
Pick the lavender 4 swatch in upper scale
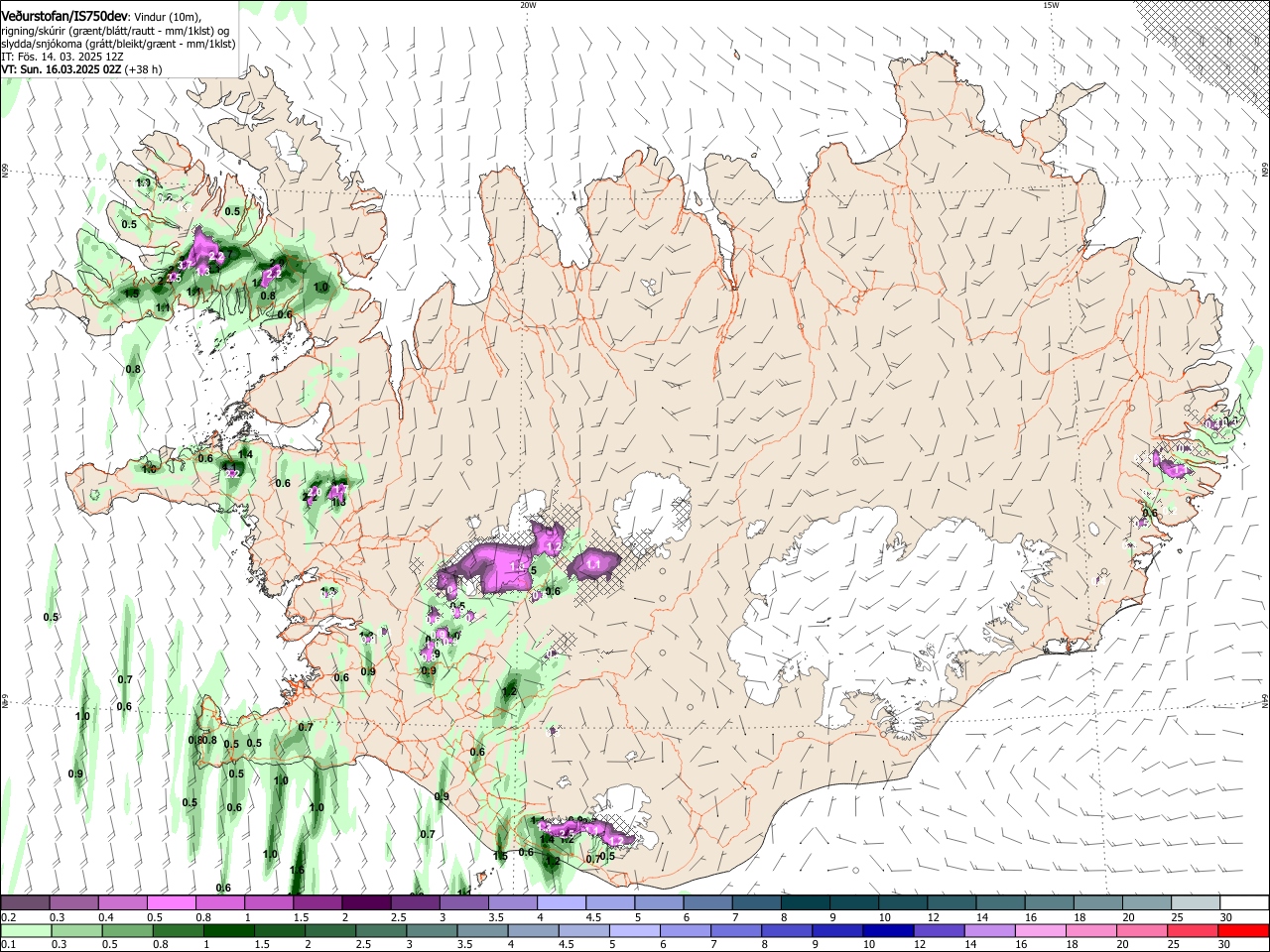click(x=560, y=903)
